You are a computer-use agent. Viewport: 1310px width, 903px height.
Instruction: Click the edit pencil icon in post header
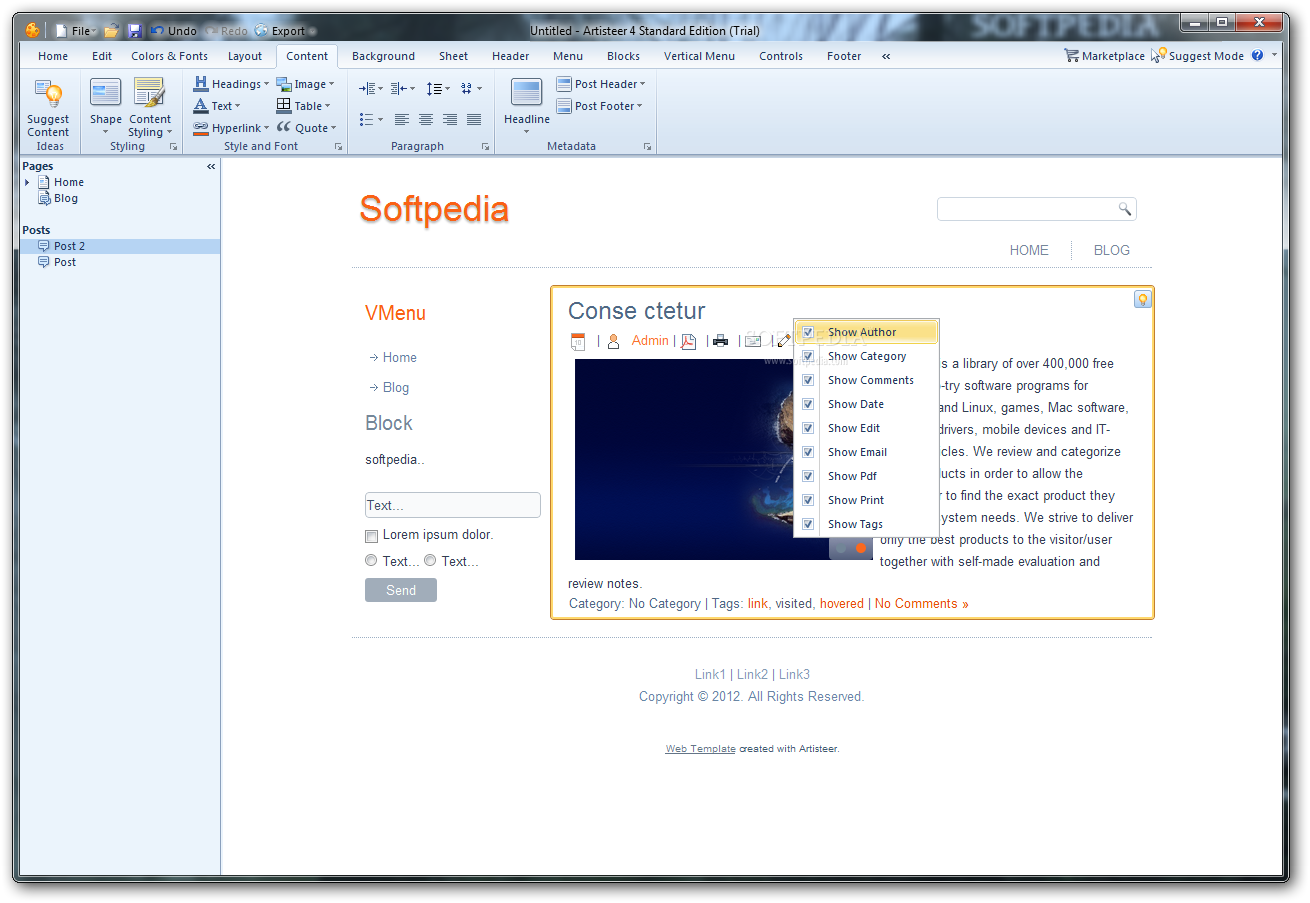[783, 341]
